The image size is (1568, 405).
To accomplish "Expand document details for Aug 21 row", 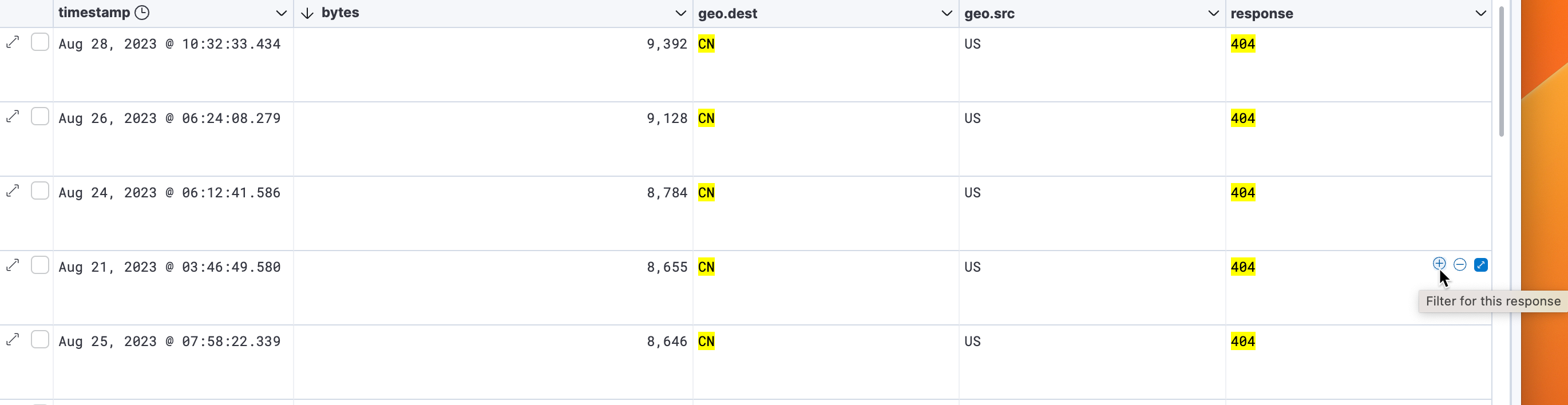I will [13, 265].
